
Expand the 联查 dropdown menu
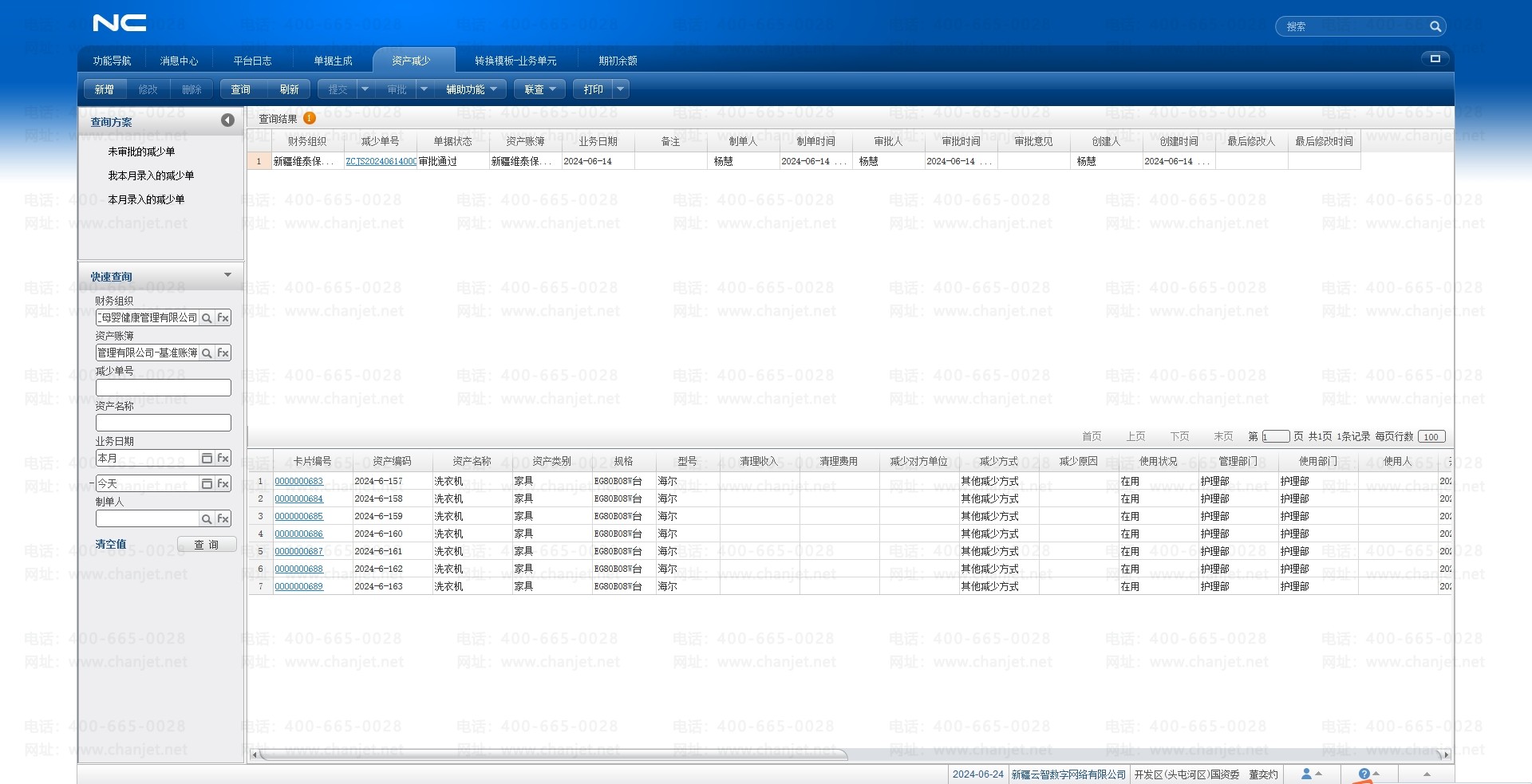(539, 89)
